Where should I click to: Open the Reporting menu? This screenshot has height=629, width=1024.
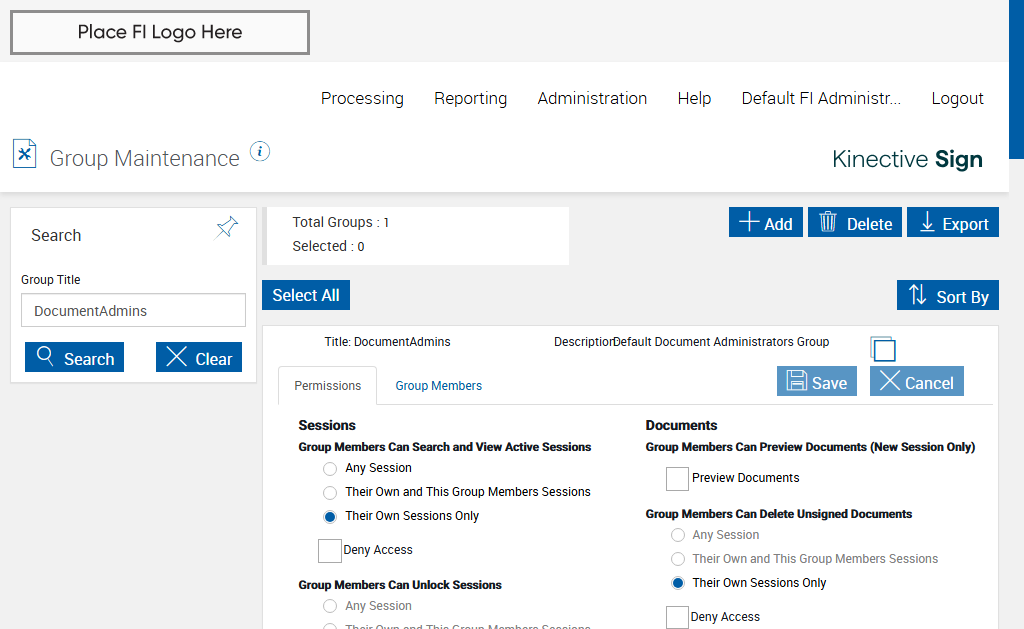[470, 98]
